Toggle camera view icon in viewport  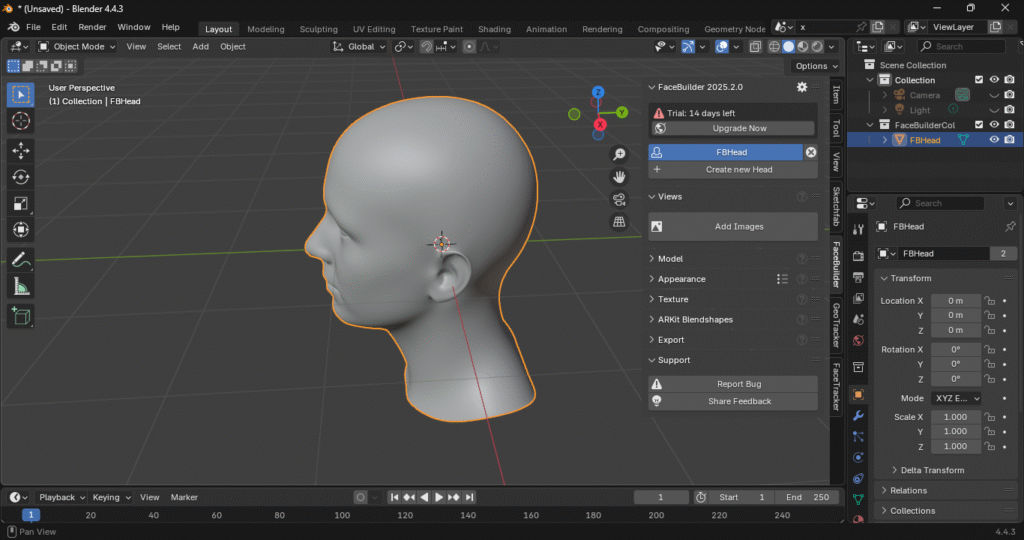point(619,199)
